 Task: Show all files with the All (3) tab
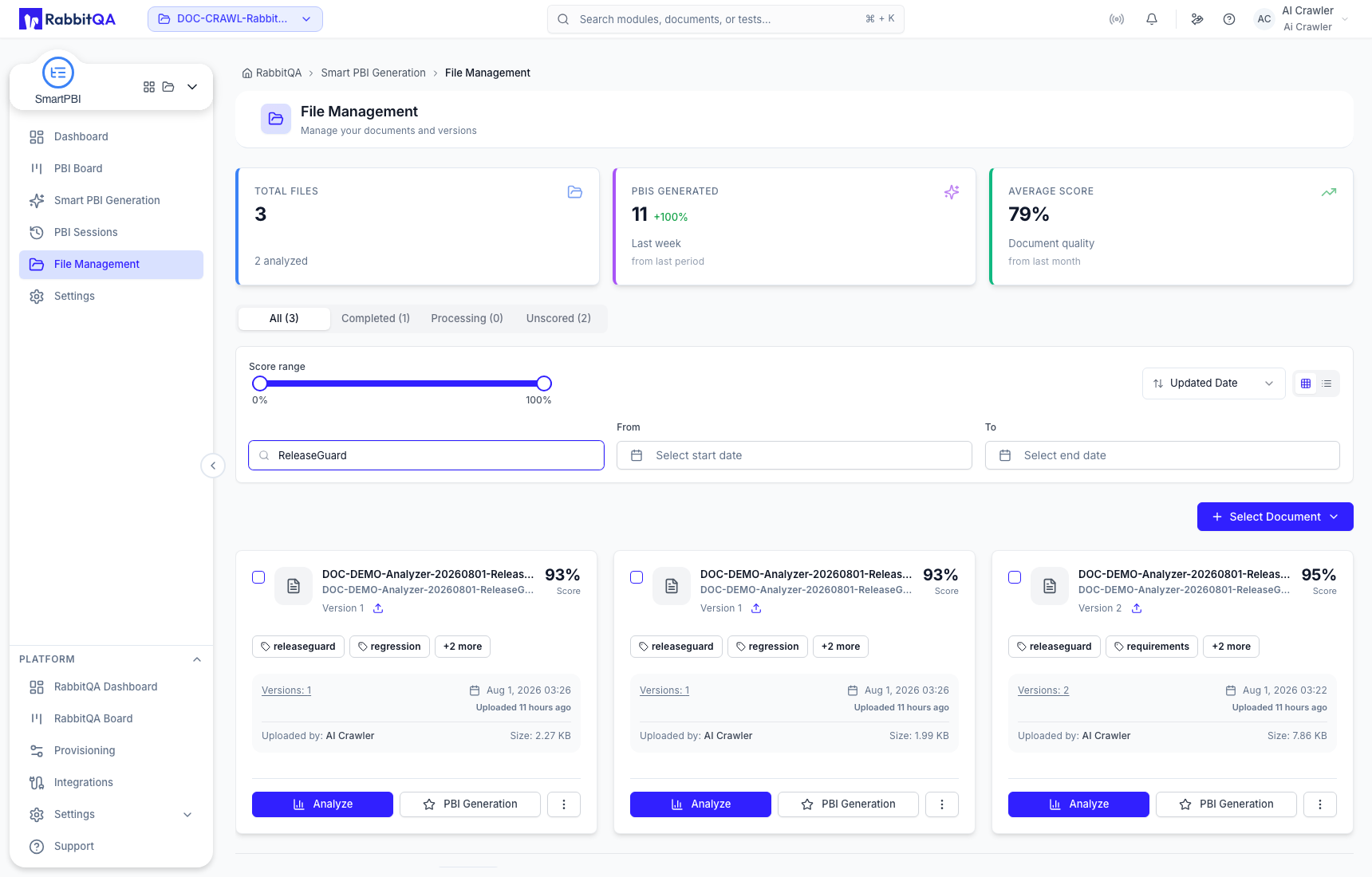click(x=284, y=318)
